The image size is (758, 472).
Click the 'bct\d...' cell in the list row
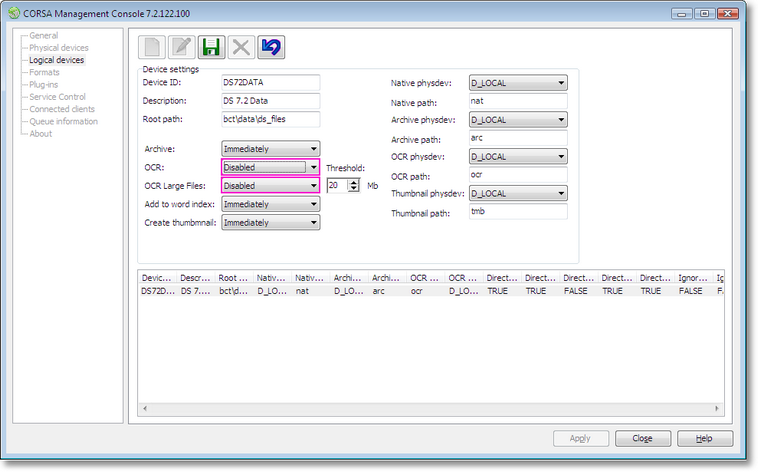(233, 291)
